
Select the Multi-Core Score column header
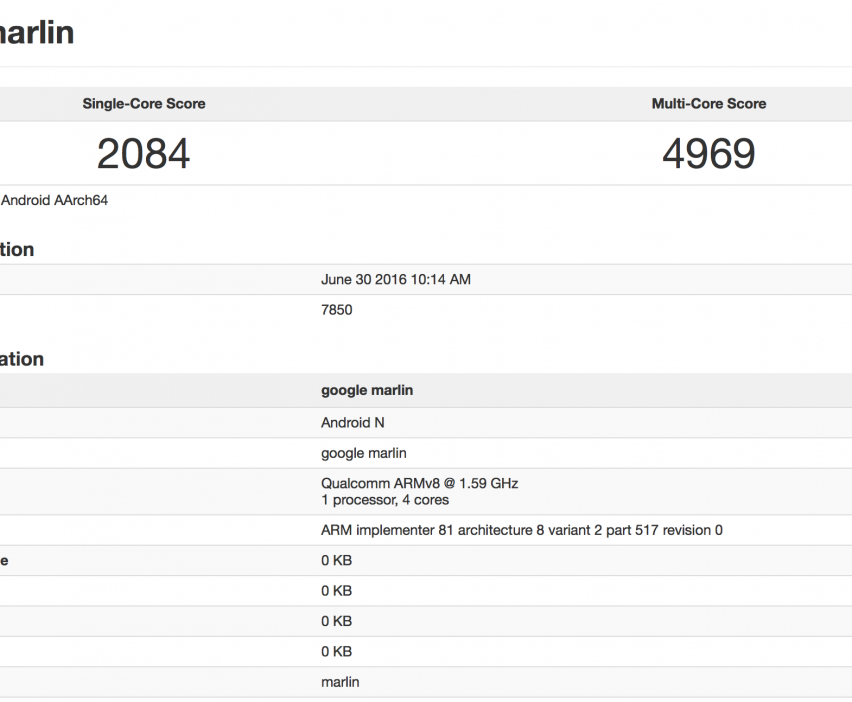(x=708, y=104)
